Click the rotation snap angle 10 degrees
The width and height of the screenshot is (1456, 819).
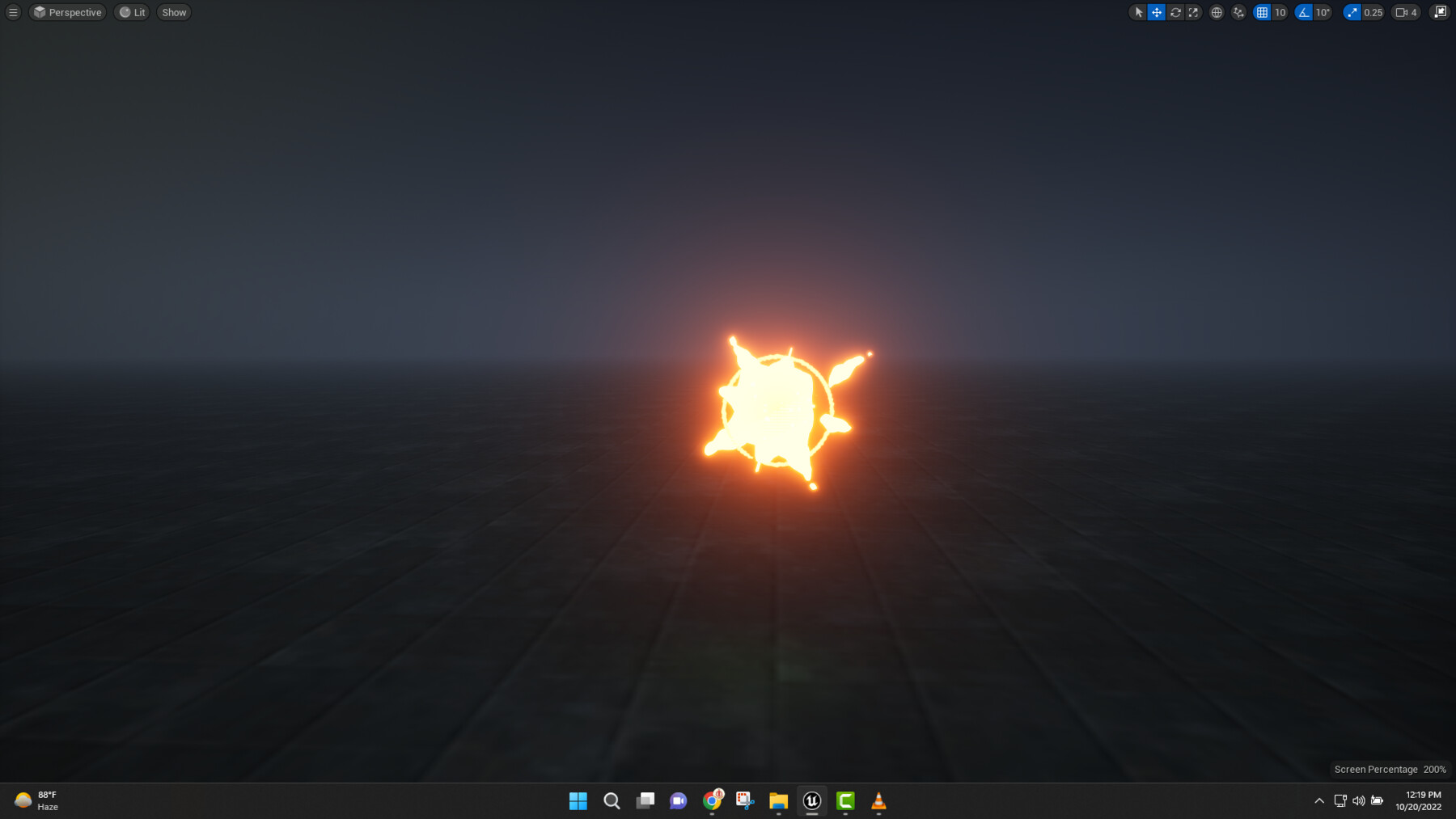1323,12
